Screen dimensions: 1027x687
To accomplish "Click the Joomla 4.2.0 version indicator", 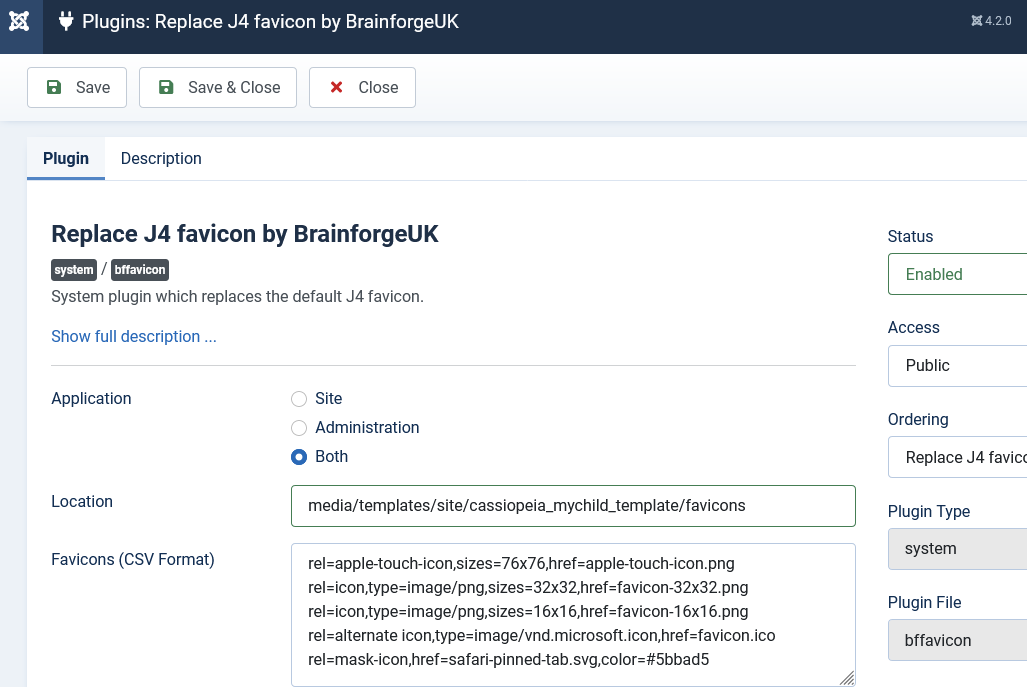I will pos(991,21).
